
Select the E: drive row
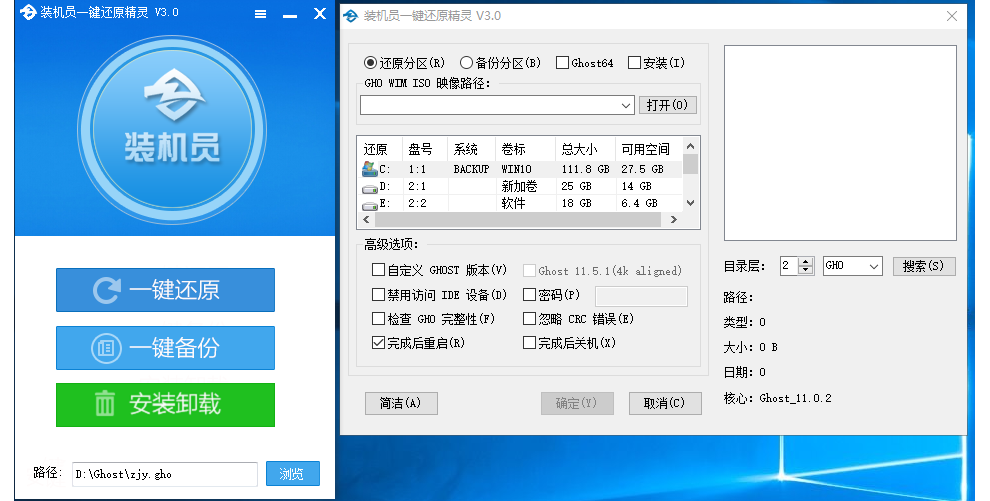[520, 203]
